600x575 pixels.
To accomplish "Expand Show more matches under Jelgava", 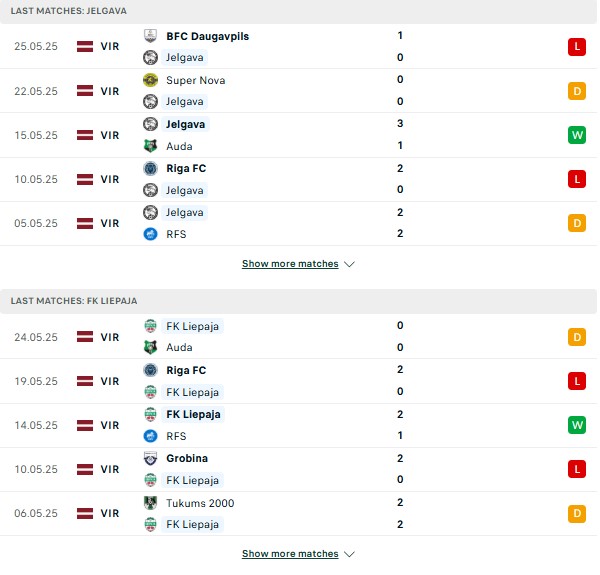I will tap(290, 264).
